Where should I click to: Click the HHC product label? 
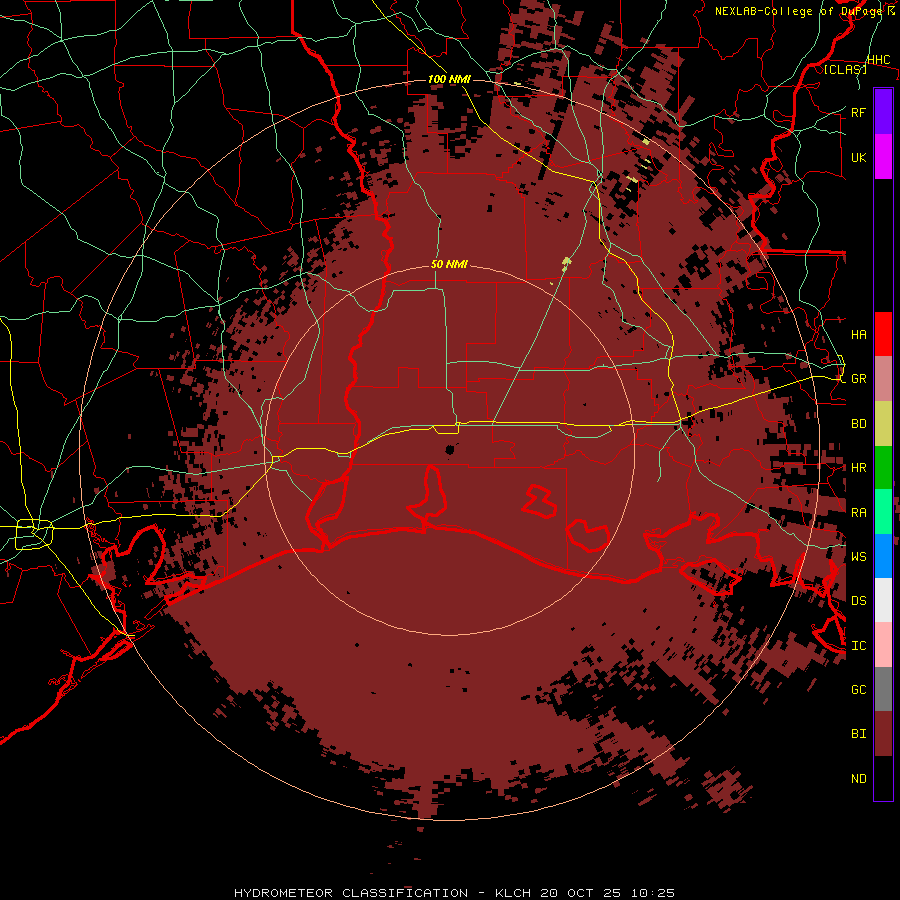coord(878,60)
